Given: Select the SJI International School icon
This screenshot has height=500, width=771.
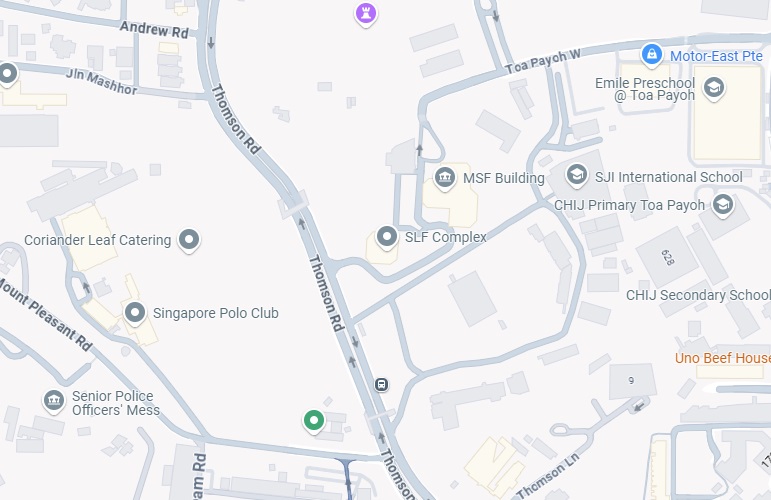Looking at the screenshot, I should (576, 175).
